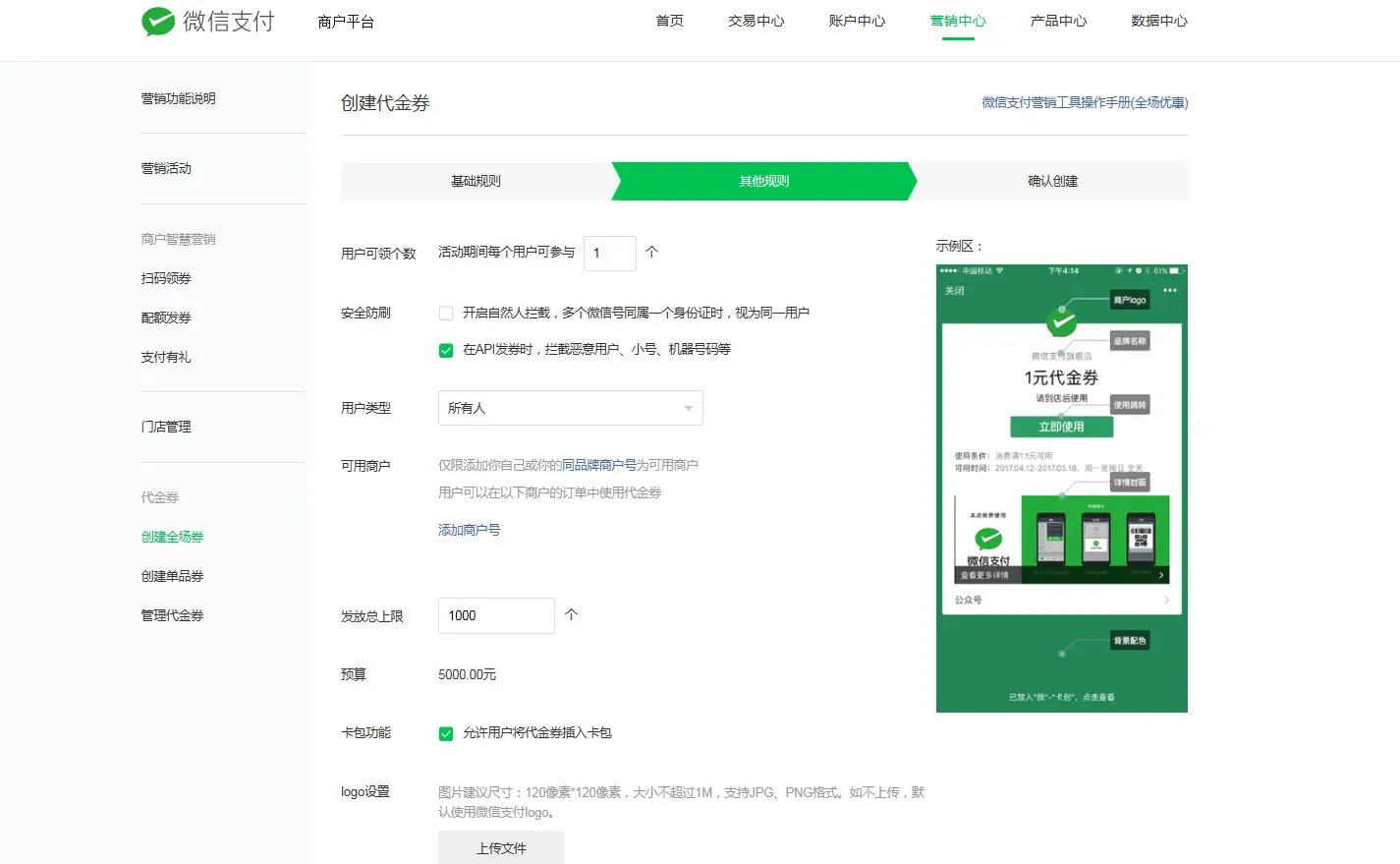This screenshot has width=1400, height=864.
Task: Click the WeChat Pay logo
Action: click(x=208, y=22)
